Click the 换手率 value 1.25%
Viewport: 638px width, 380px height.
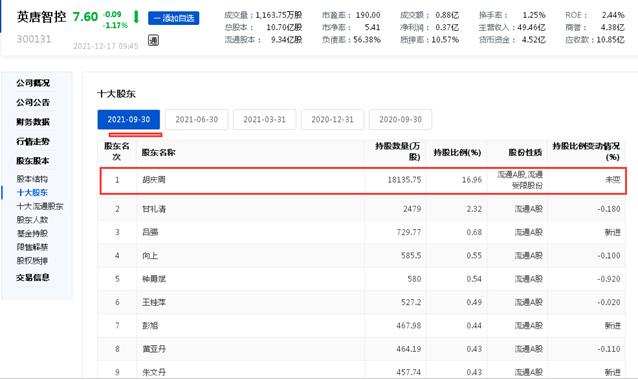tap(534, 15)
